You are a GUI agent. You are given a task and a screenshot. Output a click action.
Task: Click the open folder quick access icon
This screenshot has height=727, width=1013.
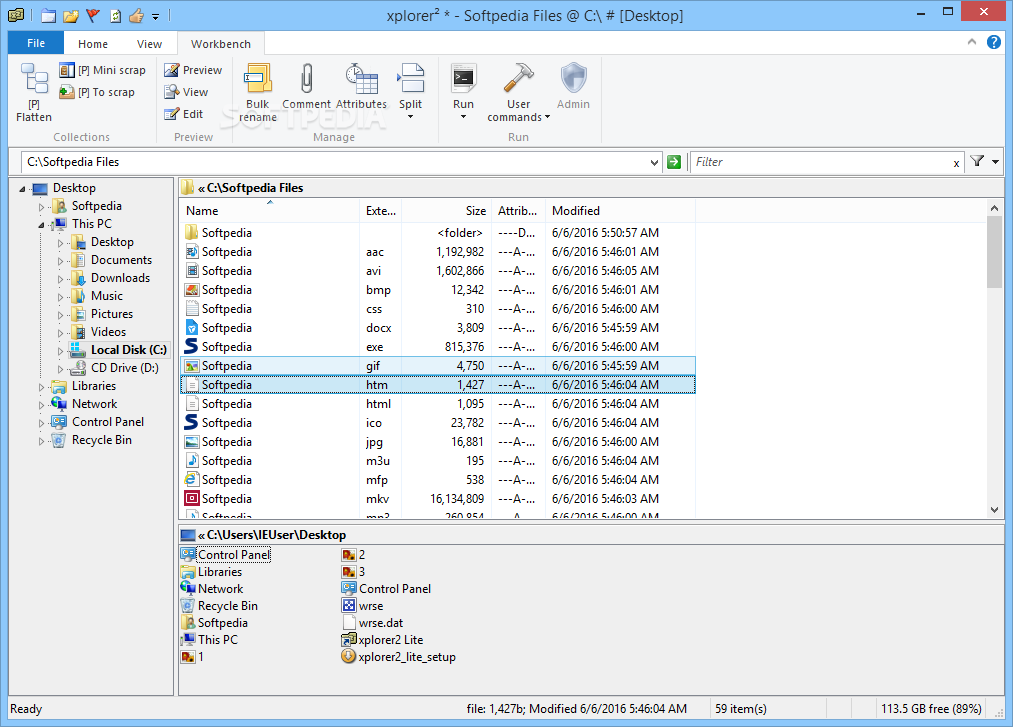71,15
